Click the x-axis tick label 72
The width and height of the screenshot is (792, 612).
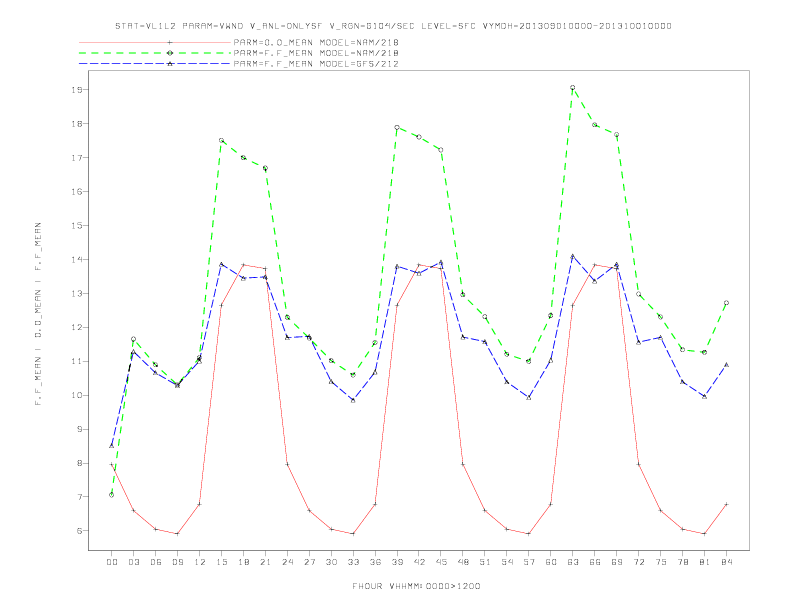coord(638,562)
